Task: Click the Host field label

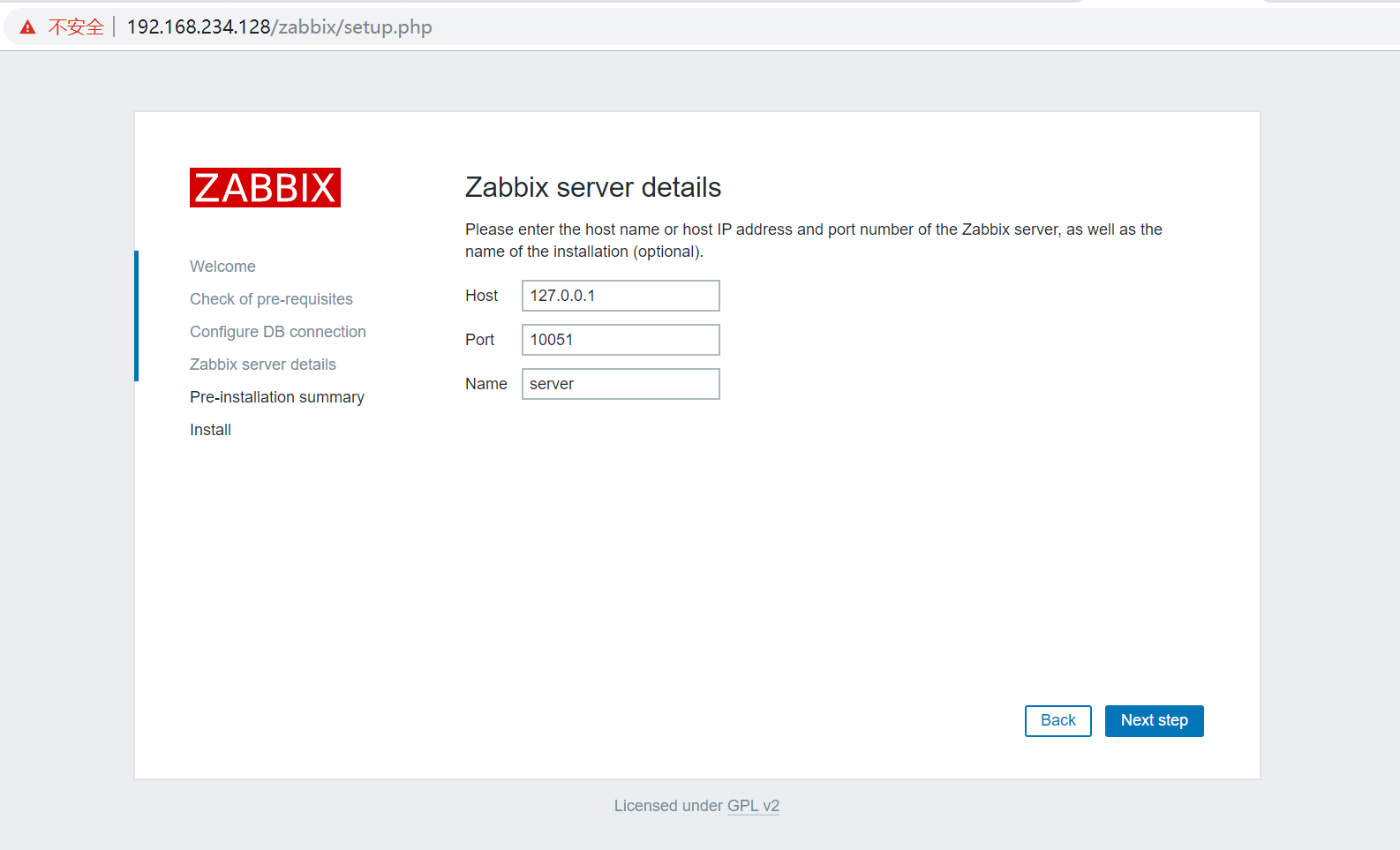Action: click(x=482, y=296)
